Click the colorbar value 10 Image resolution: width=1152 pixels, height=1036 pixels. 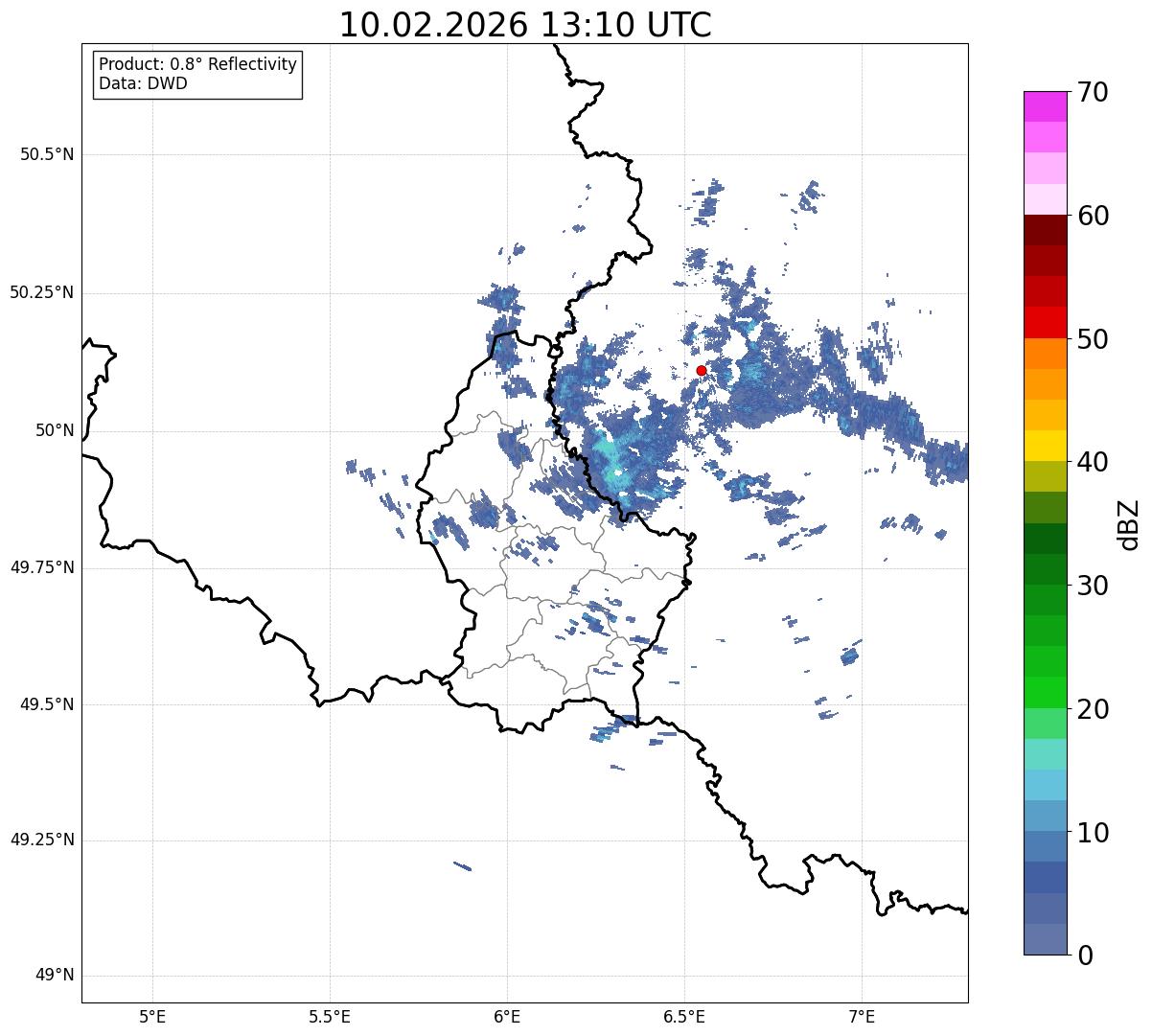pos(1092,833)
